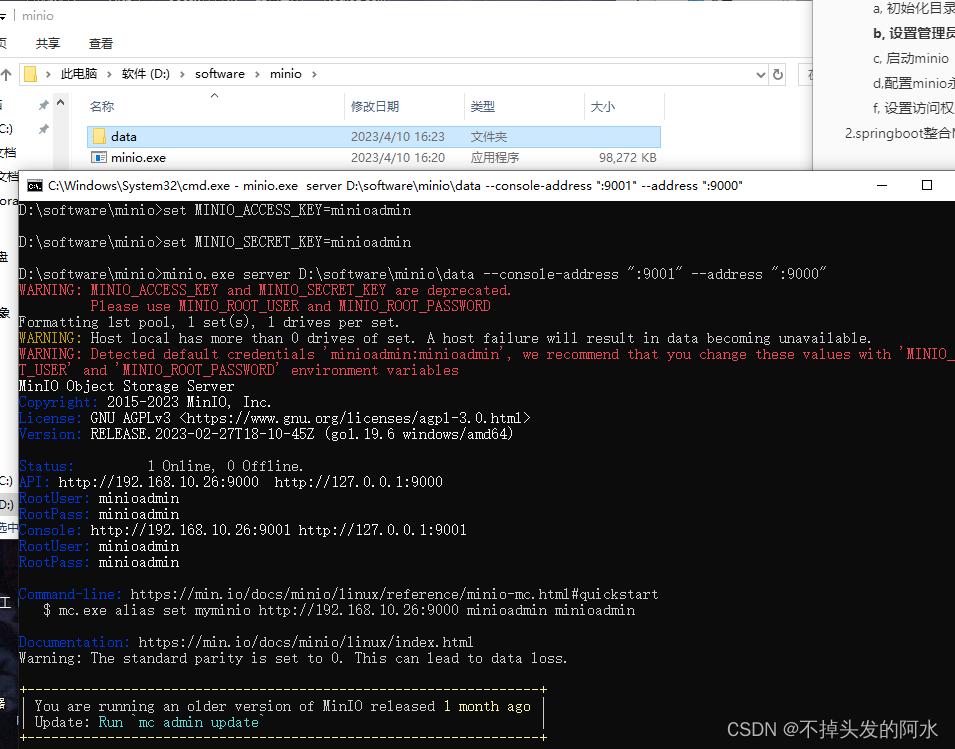Select 此电脑 in the address breadcrumb
The image size is (955, 749).
click(x=79, y=74)
